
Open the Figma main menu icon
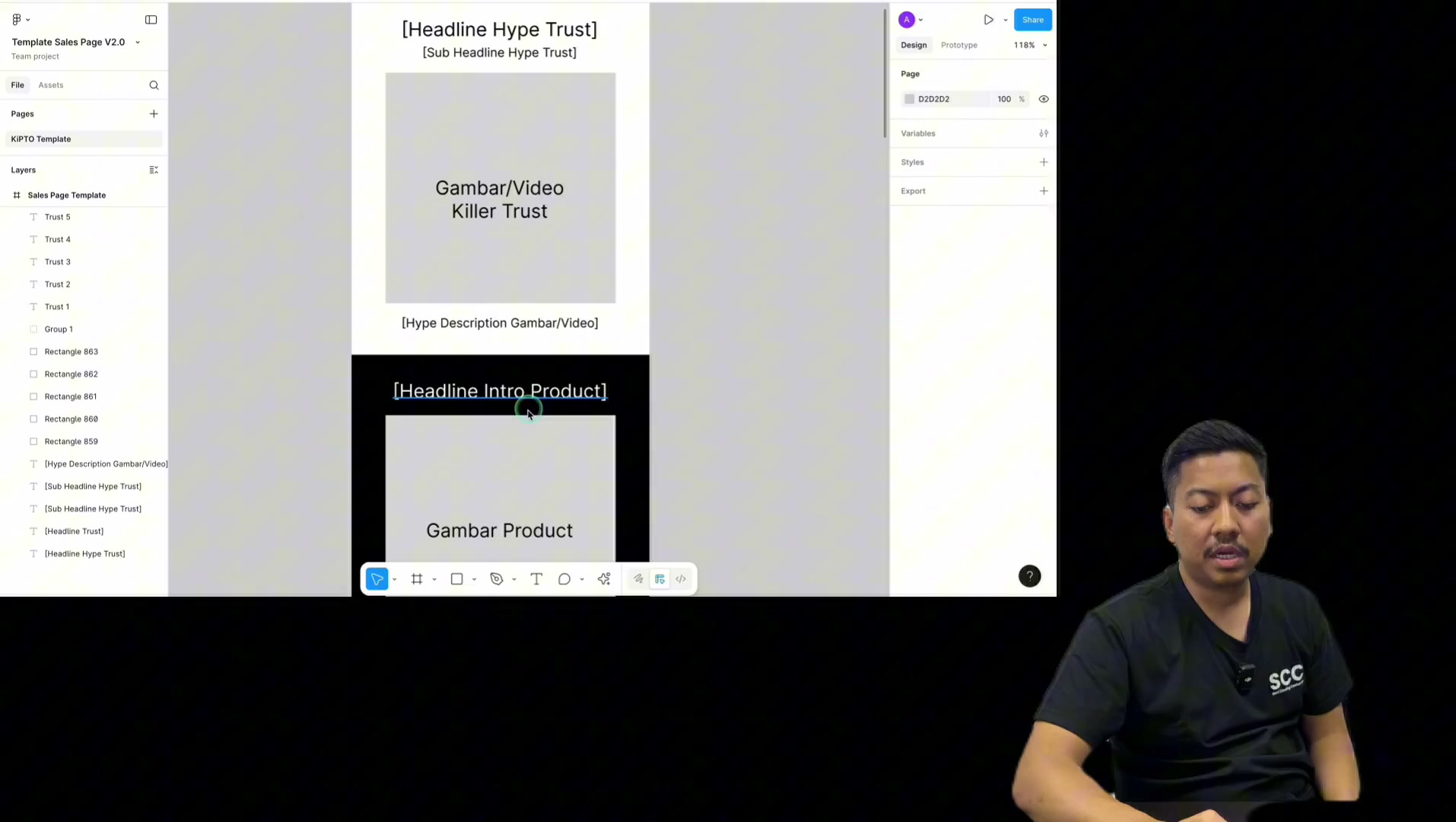click(17, 20)
